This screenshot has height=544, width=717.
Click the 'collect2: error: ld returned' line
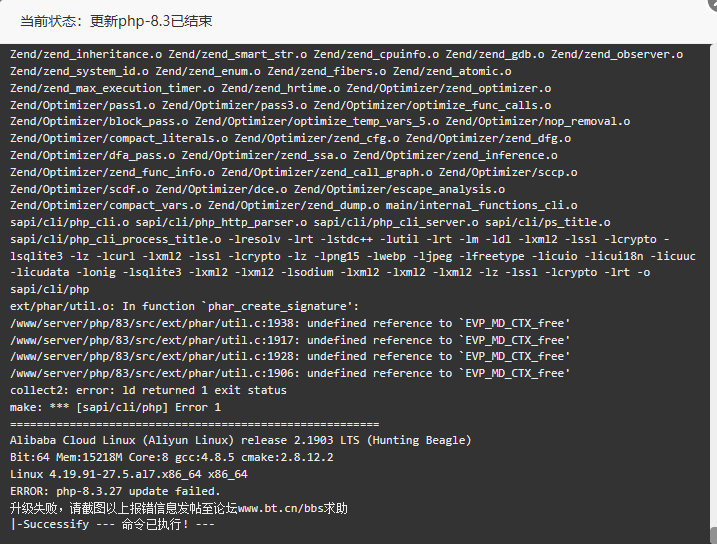tap(148, 390)
